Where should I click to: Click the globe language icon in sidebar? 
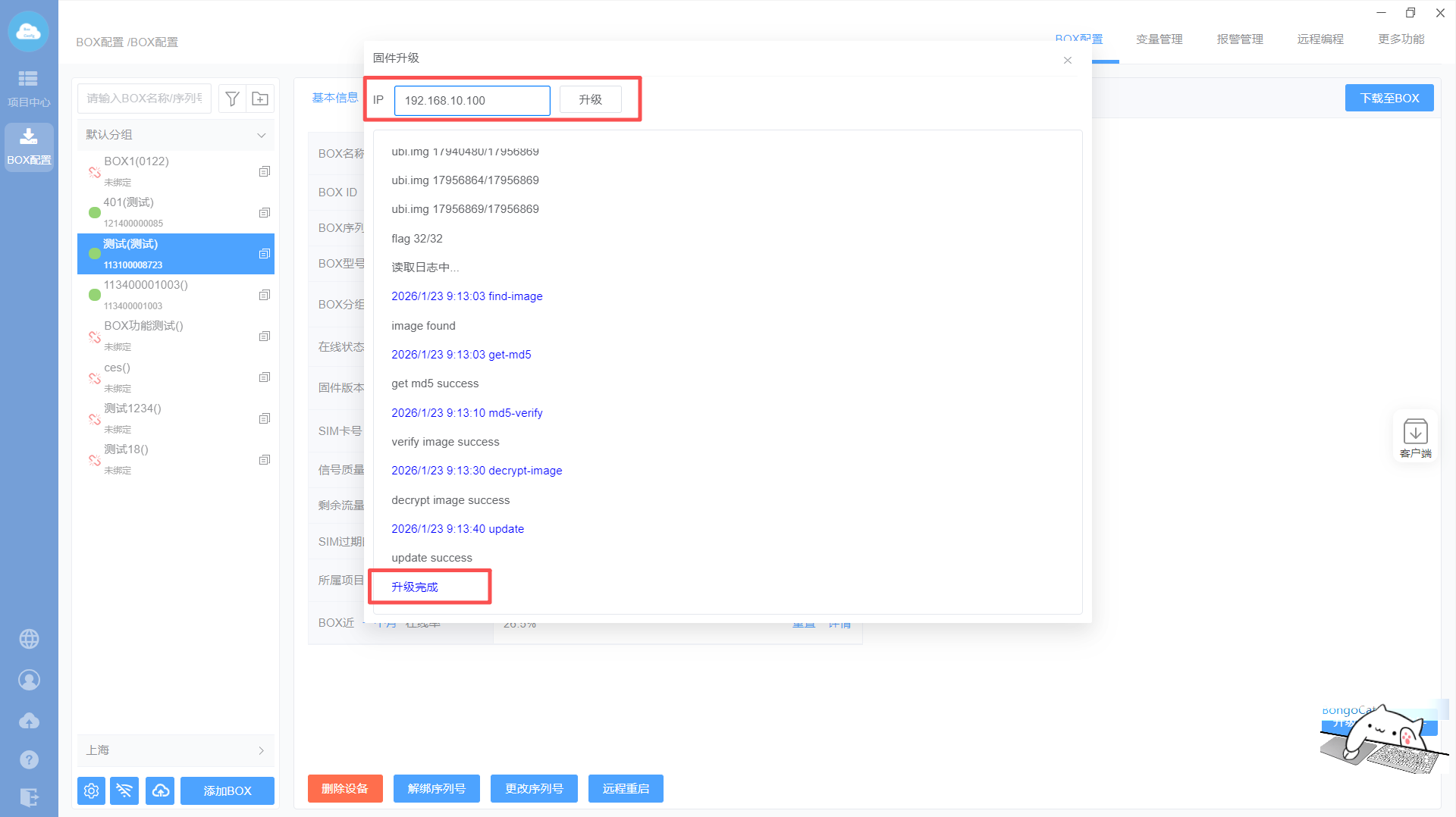tap(29, 639)
